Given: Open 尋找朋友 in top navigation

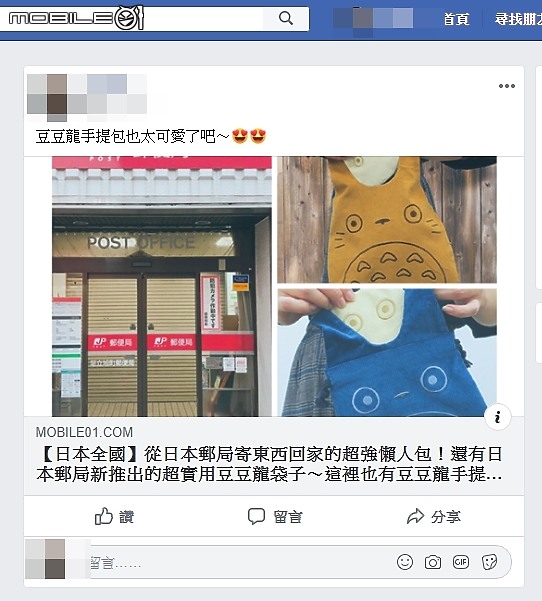Looking at the screenshot, I should (x=518, y=19).
